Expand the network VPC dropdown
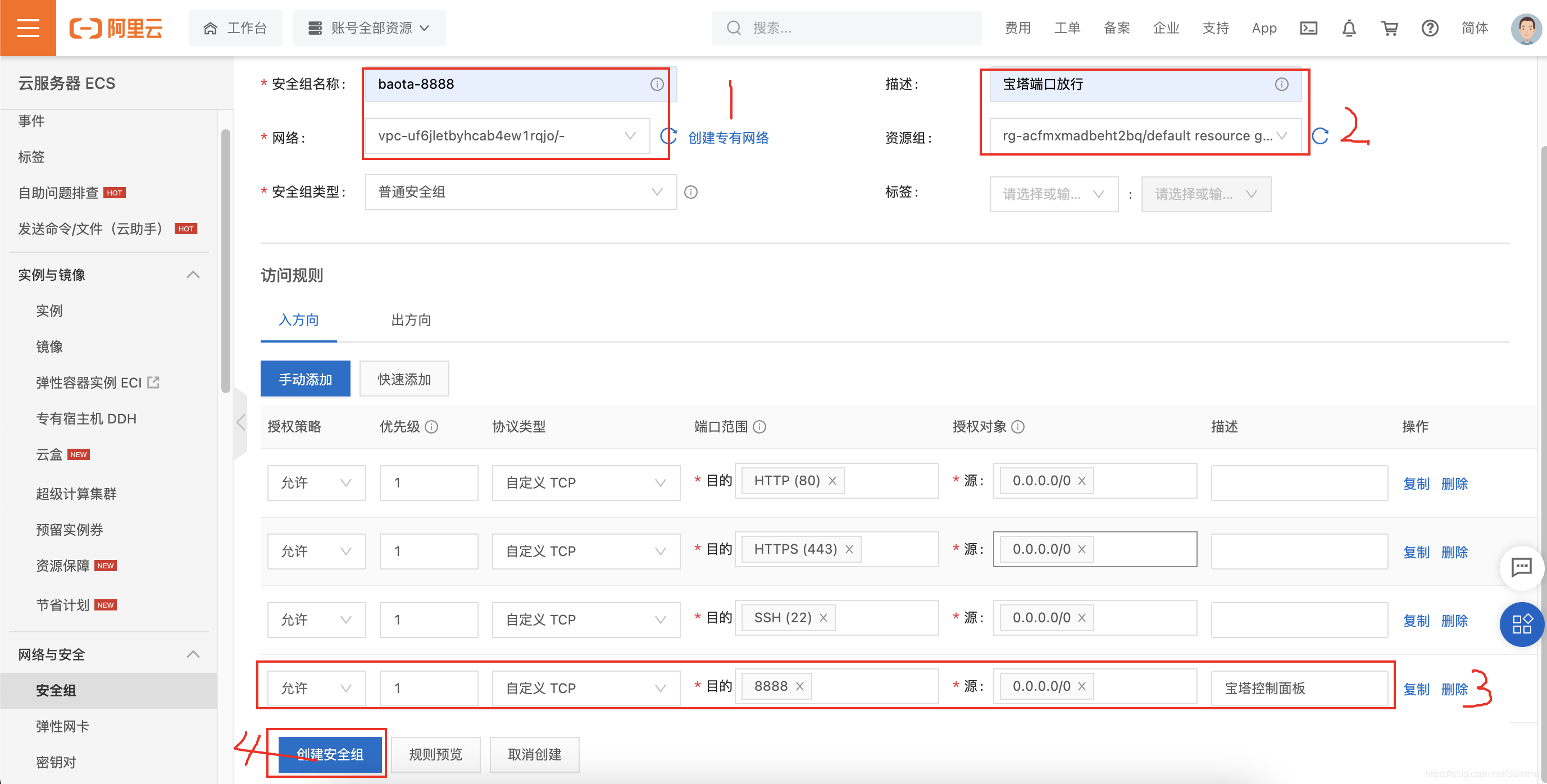This screenshot has width=1547, height=784. 507,136
